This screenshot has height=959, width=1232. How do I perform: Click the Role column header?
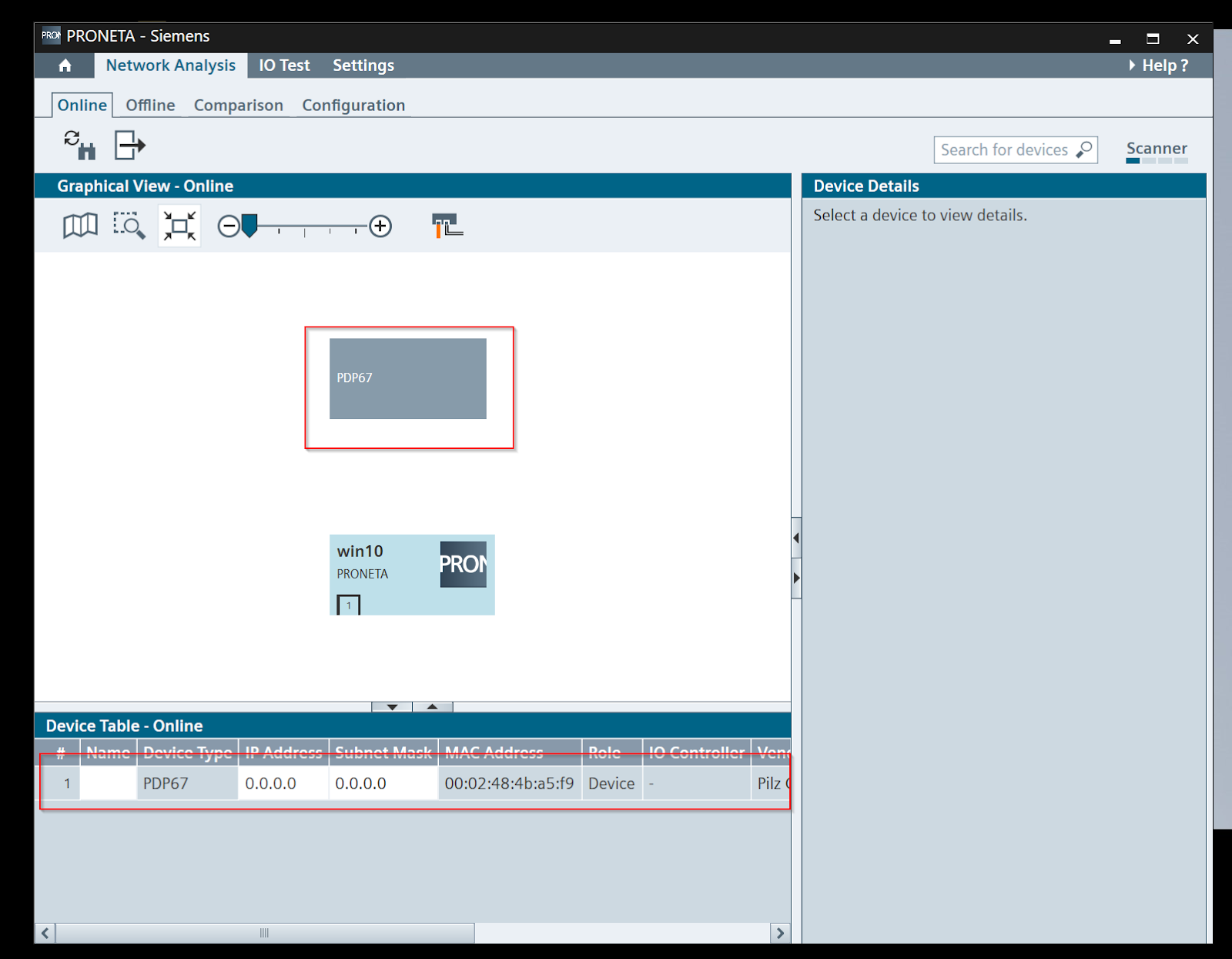tap(612, 753)
